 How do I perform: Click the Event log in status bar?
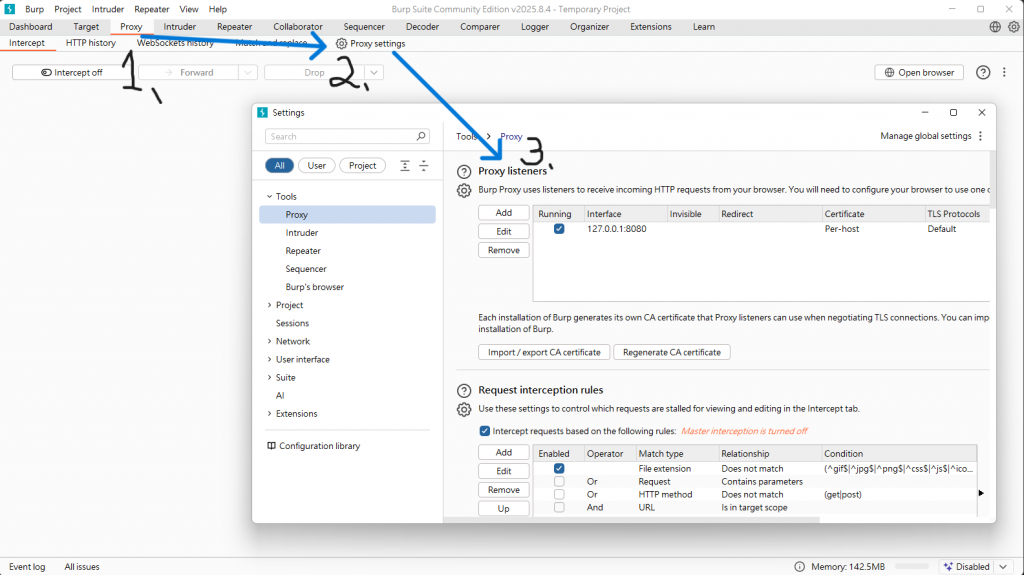tap(27, 567)
